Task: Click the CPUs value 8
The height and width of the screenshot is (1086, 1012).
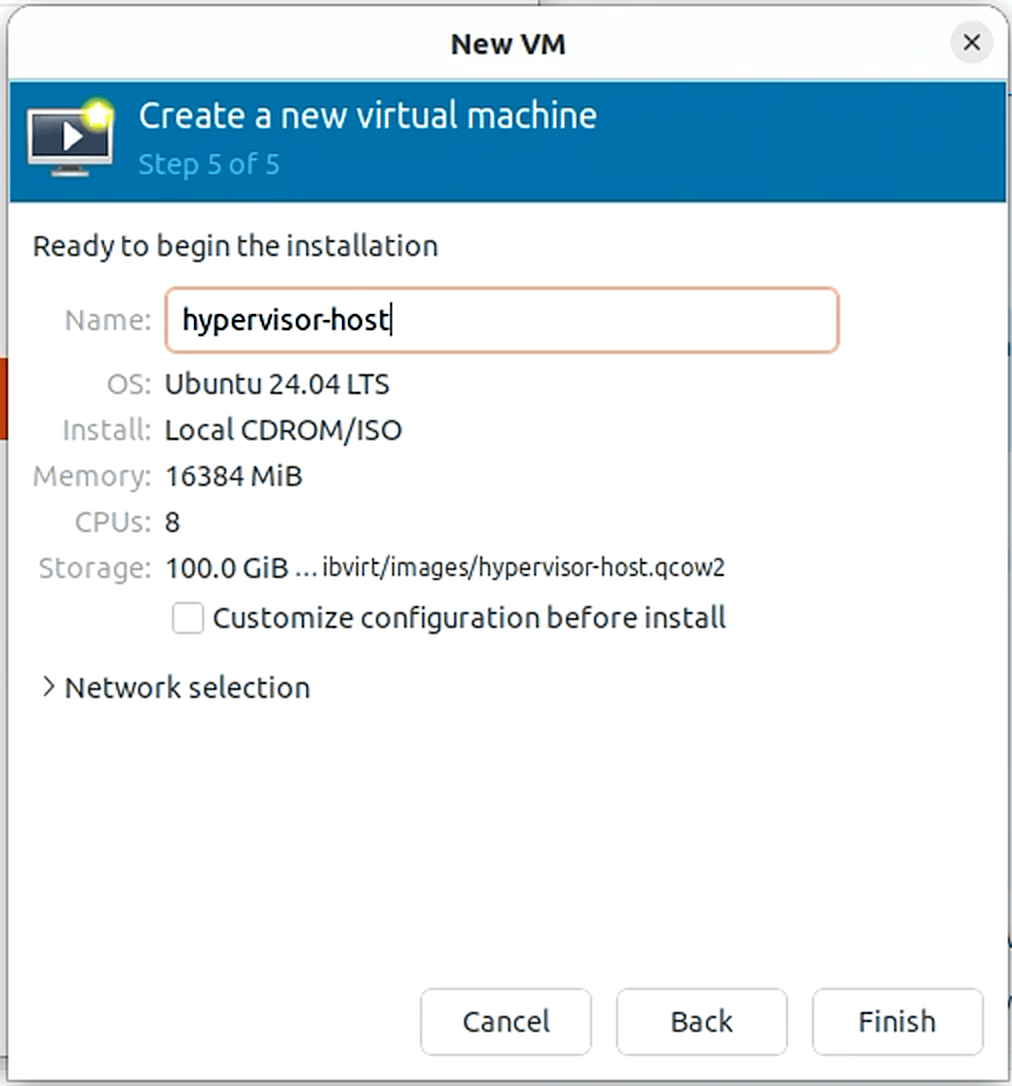Action: 172,522
